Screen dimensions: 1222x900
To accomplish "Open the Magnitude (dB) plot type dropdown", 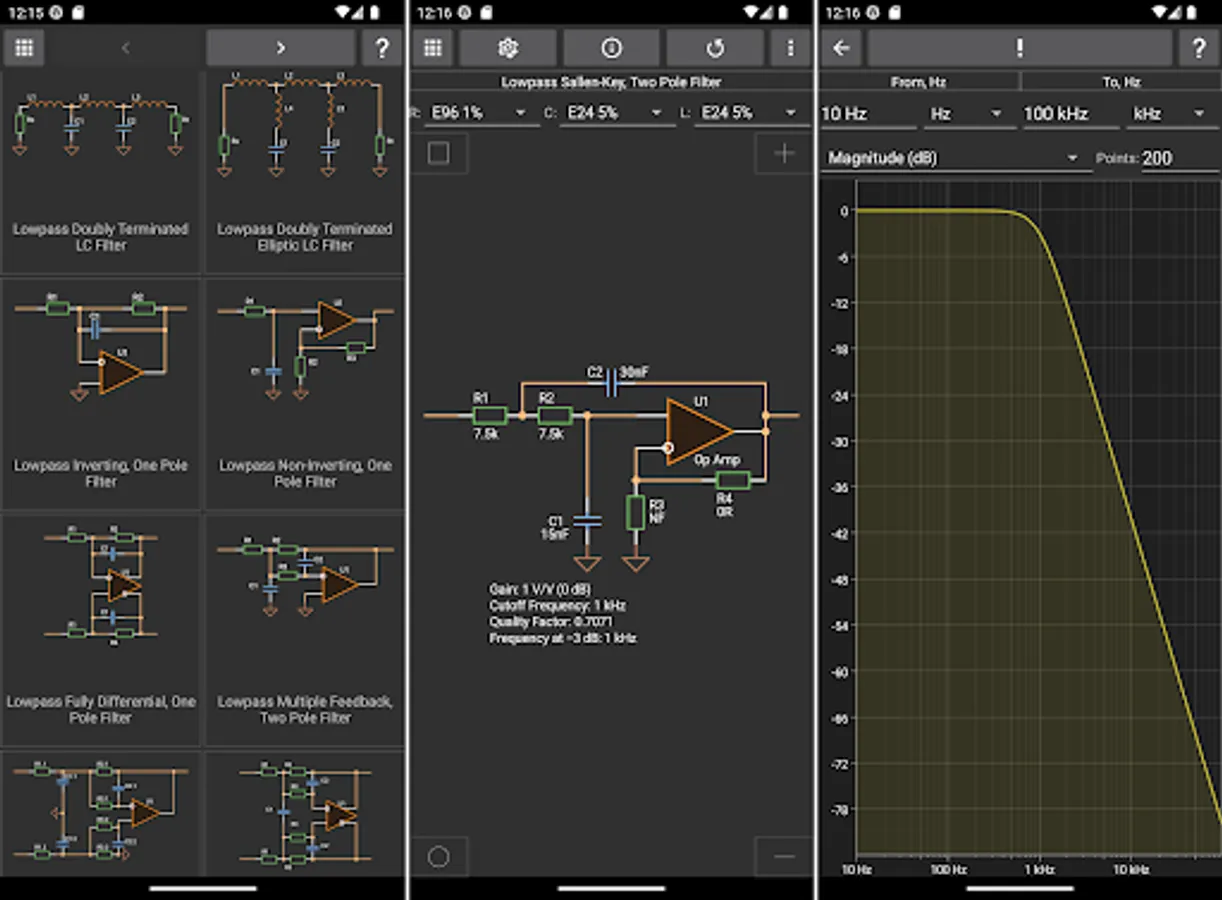I will [954, 158].
